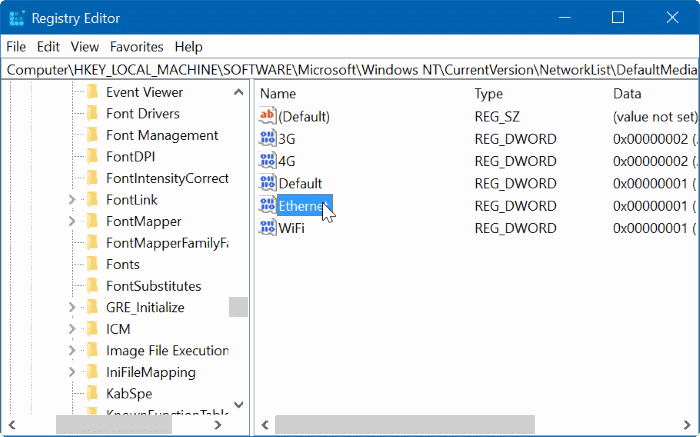Click the Default DWORD value icon
The image size is (700, 437).
tap(267, 183)
